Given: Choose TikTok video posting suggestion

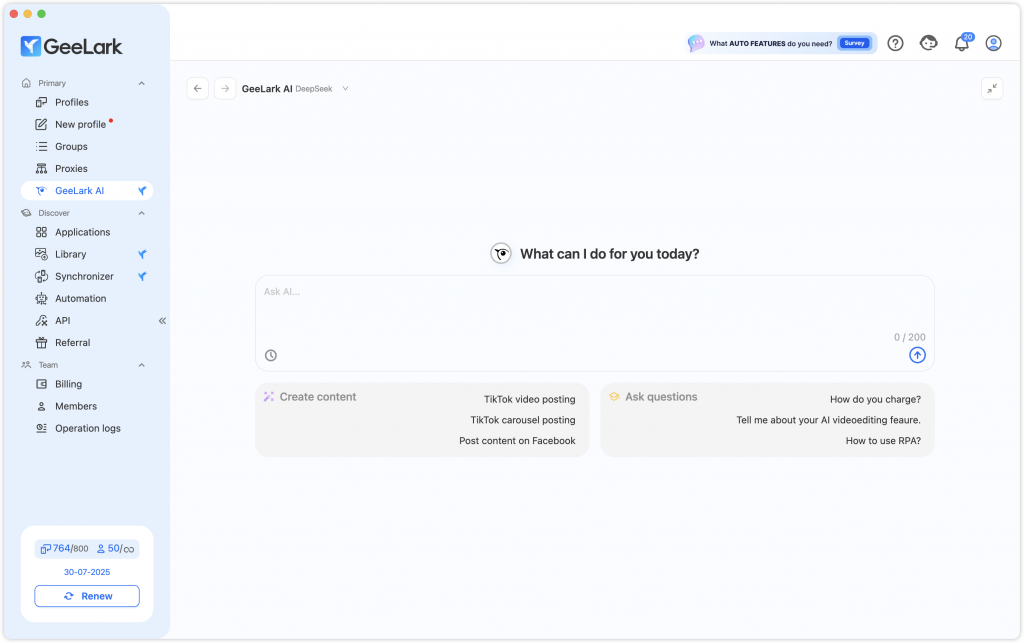Looking at the screenshot, I should click(530, 399).
